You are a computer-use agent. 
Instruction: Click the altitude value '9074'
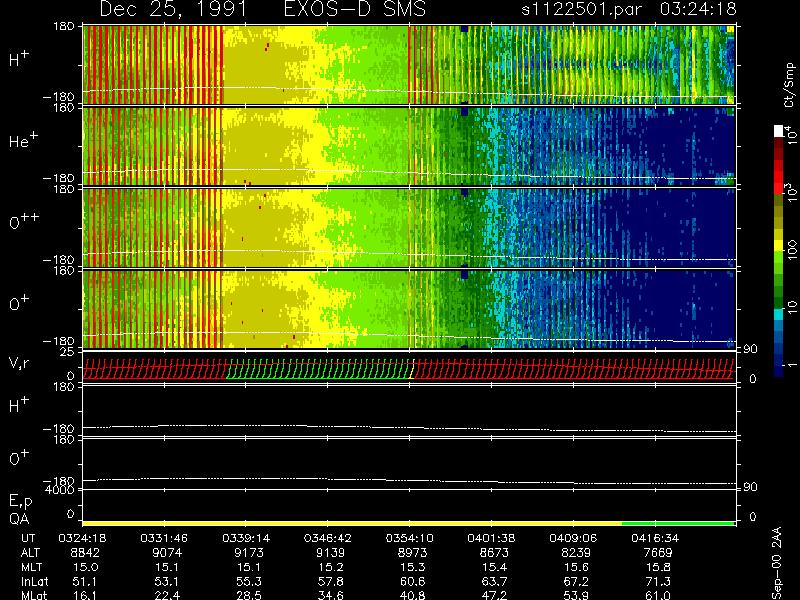(167, 553)
